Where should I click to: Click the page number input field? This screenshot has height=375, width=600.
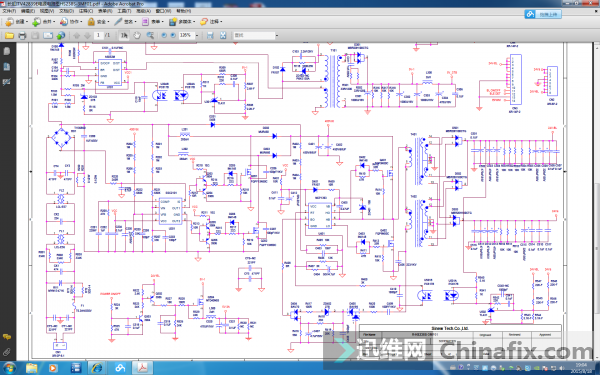(x=98, y=36)
